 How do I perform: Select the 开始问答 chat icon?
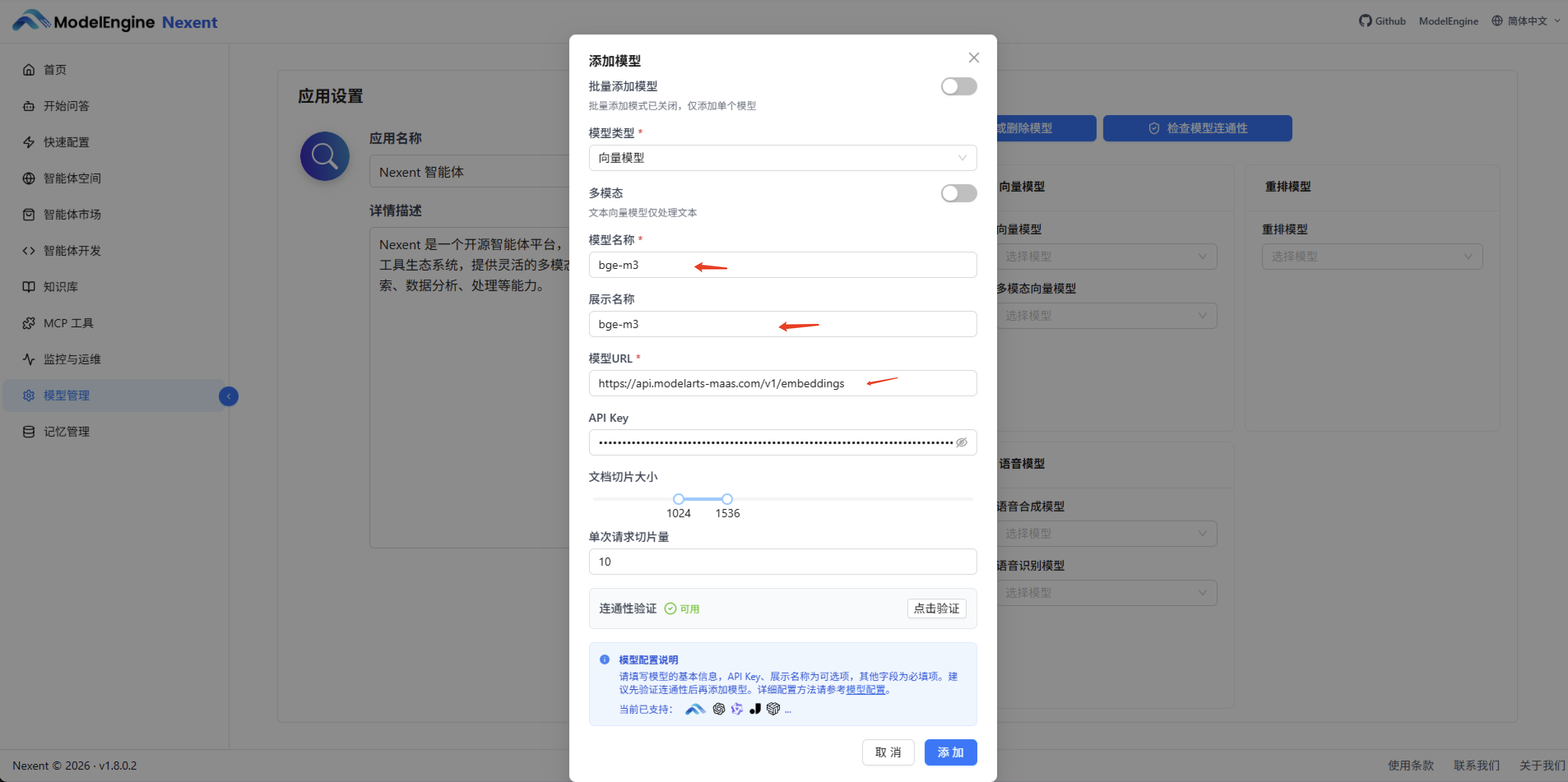click(x=29, y=105)
